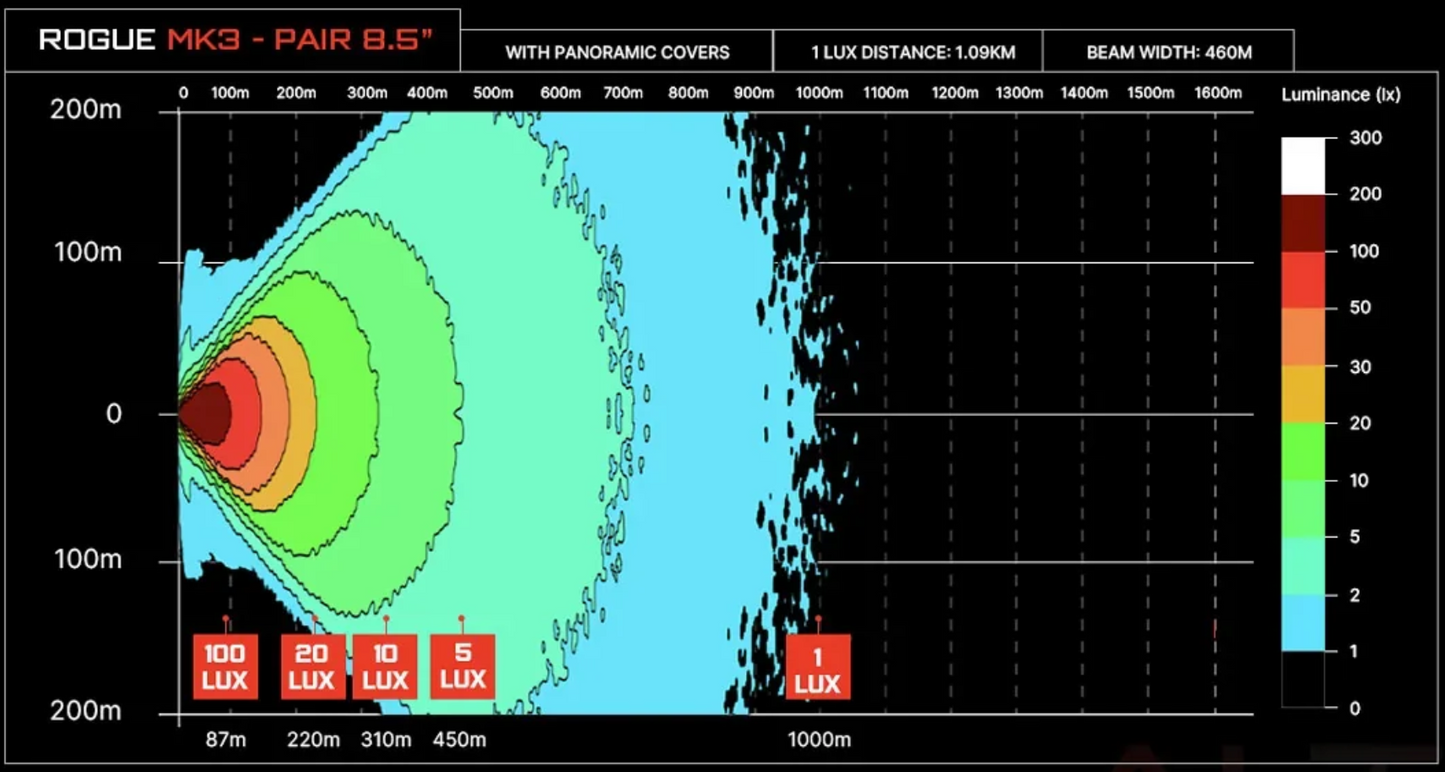This screenshot has height=772, width=1445.
Task: Select the orange 30-50 legend swatch
Action: point(1303,337)
